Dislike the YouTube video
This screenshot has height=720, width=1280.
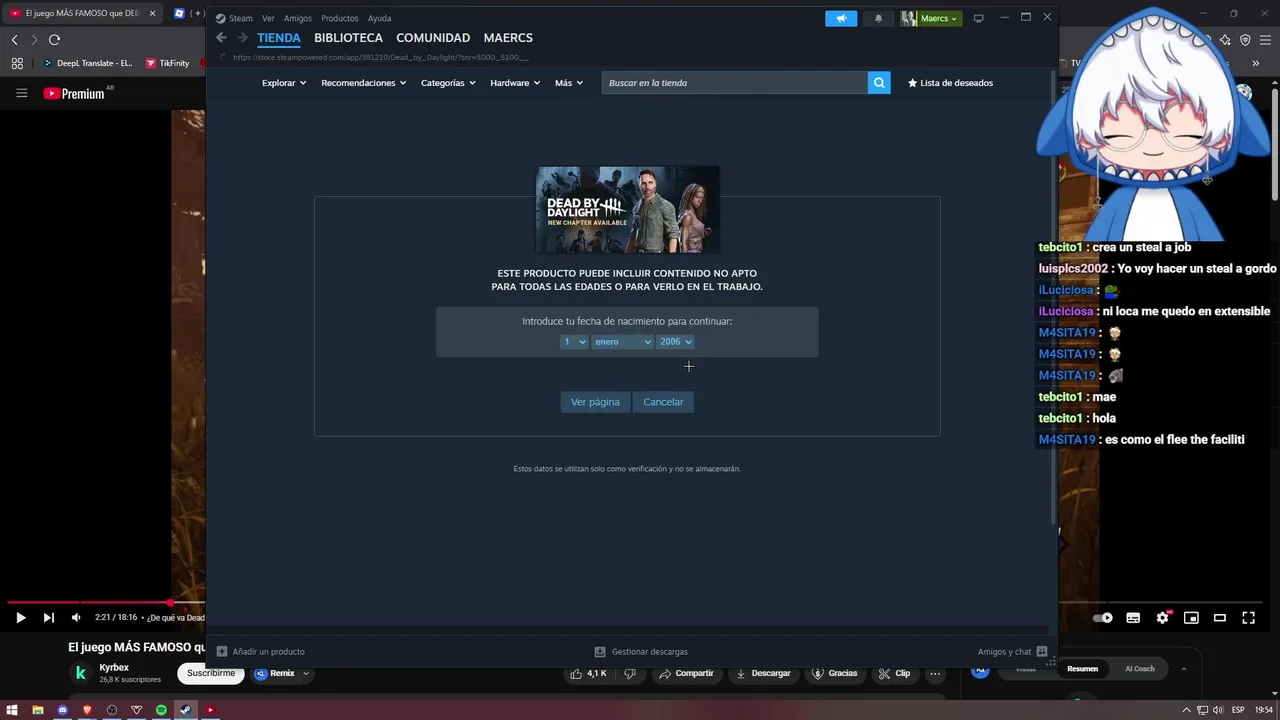629,673
